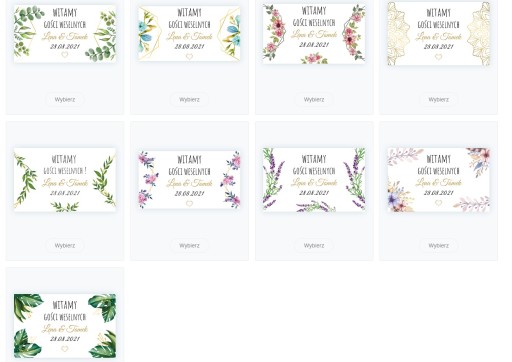Click the heart icon on the eucalyptus design

click(x=65, y=55)
